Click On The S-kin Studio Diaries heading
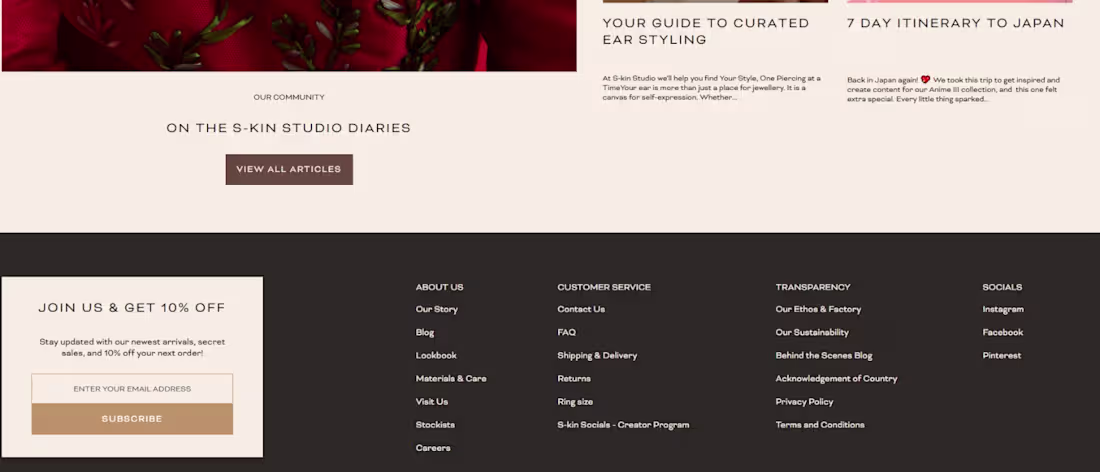This screenshot has width=1100, height=472. pos(288,128)
